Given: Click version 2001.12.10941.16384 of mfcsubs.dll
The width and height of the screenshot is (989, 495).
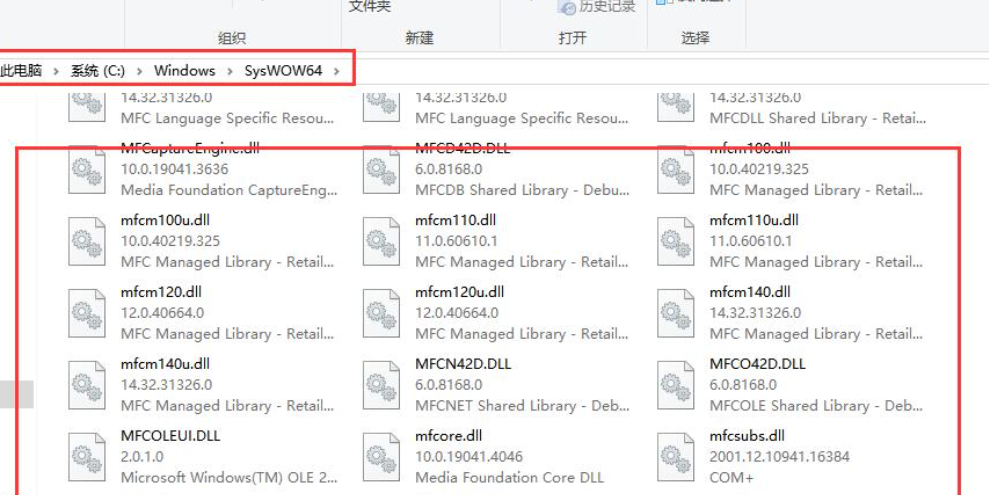Looking at the screenshot, I should pyautogui.click(x=780, y=457).
